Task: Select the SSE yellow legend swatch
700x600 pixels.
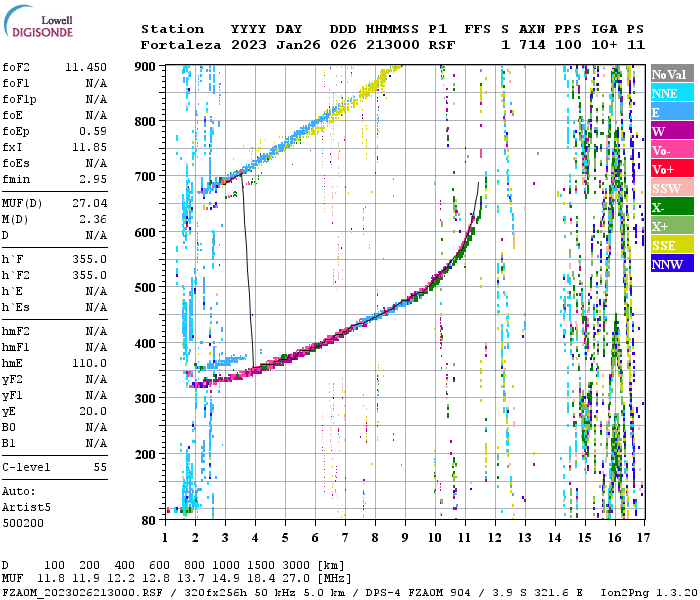Action: [x=672, y=245]
